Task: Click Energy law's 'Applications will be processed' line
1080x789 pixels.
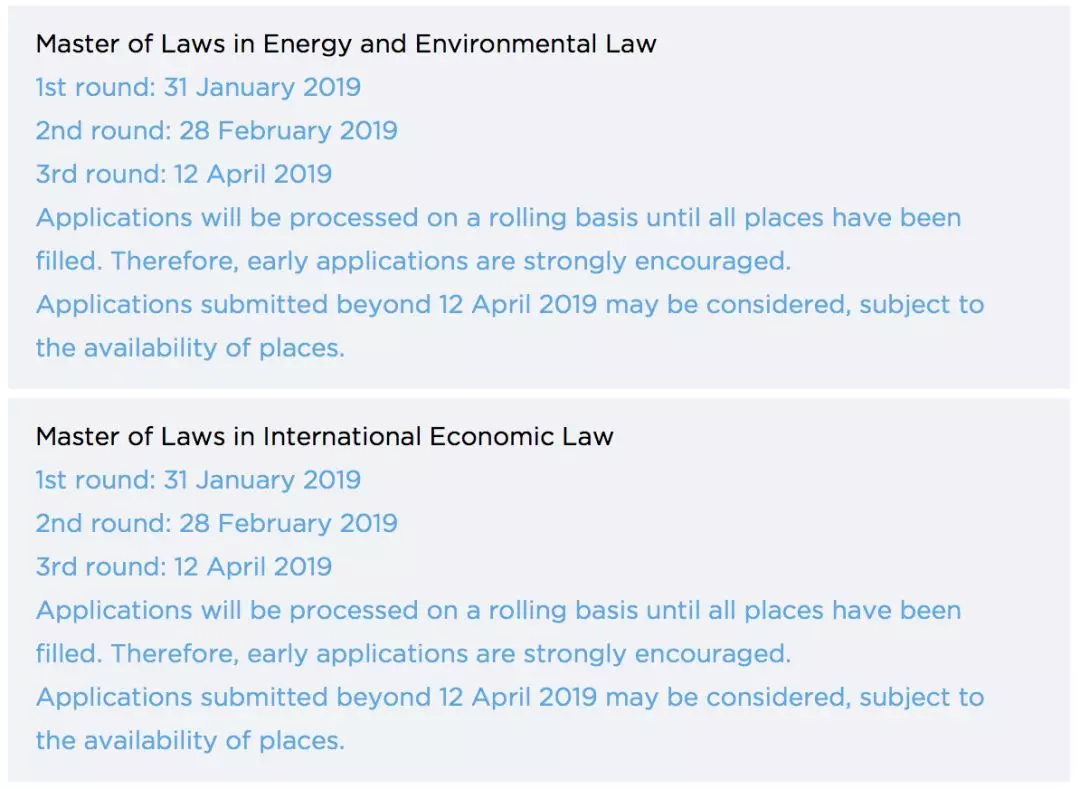Action: [x=498, y=218]
